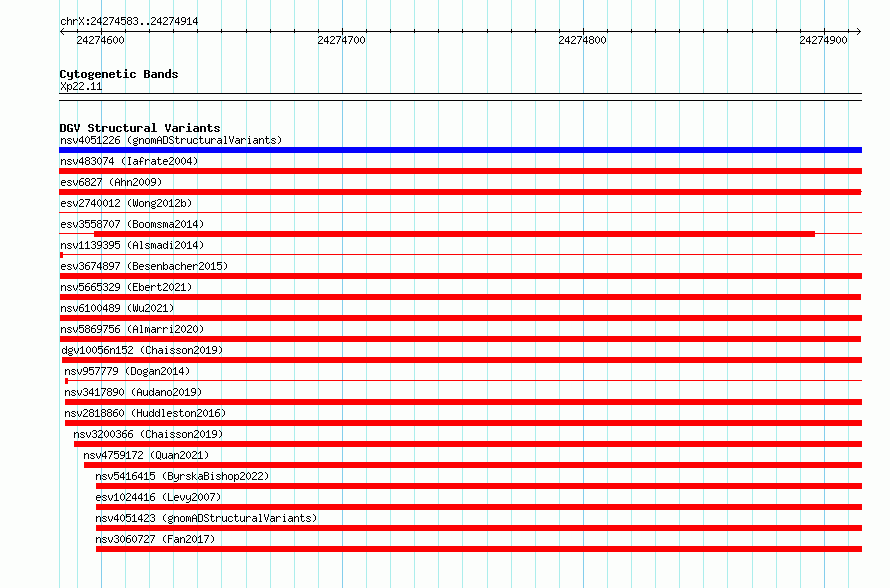This screenshot has height=588, width=890.
Task: Click the blue bar for nsv4051226
Action: point(460,150)
